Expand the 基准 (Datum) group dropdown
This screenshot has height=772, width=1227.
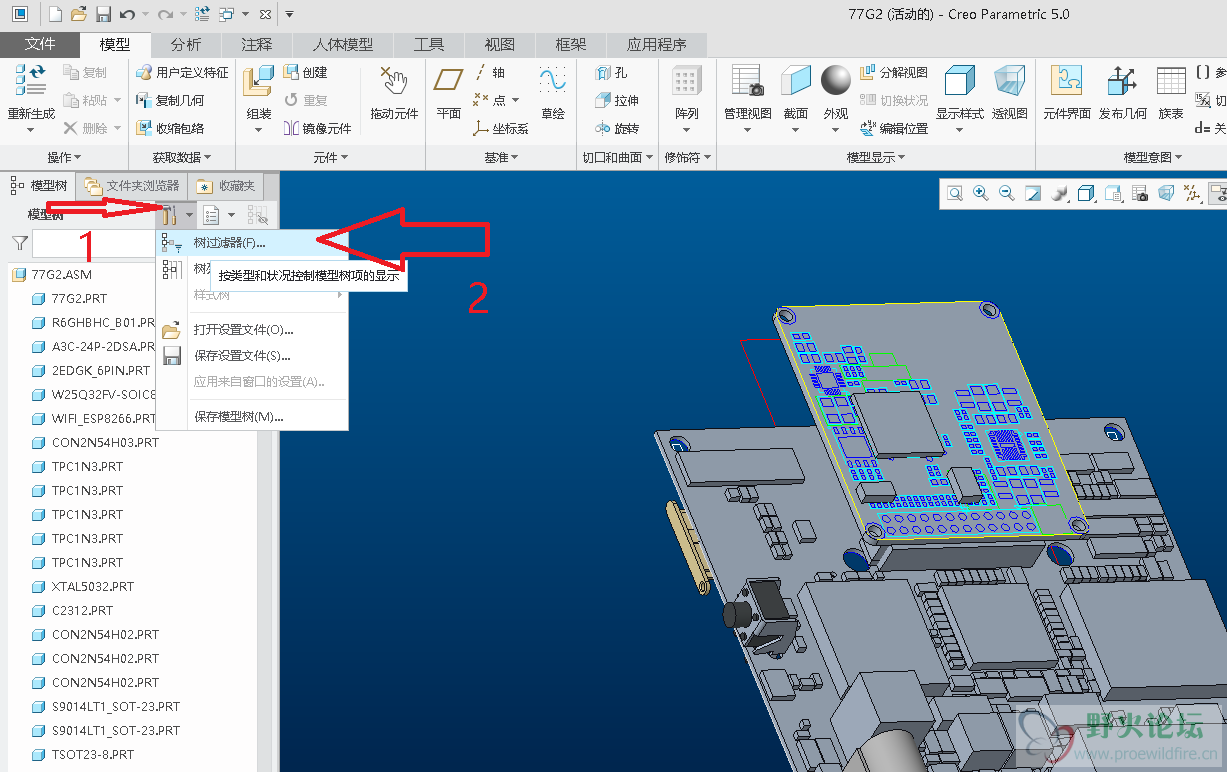pyautogui.click(x=502, y=157)
